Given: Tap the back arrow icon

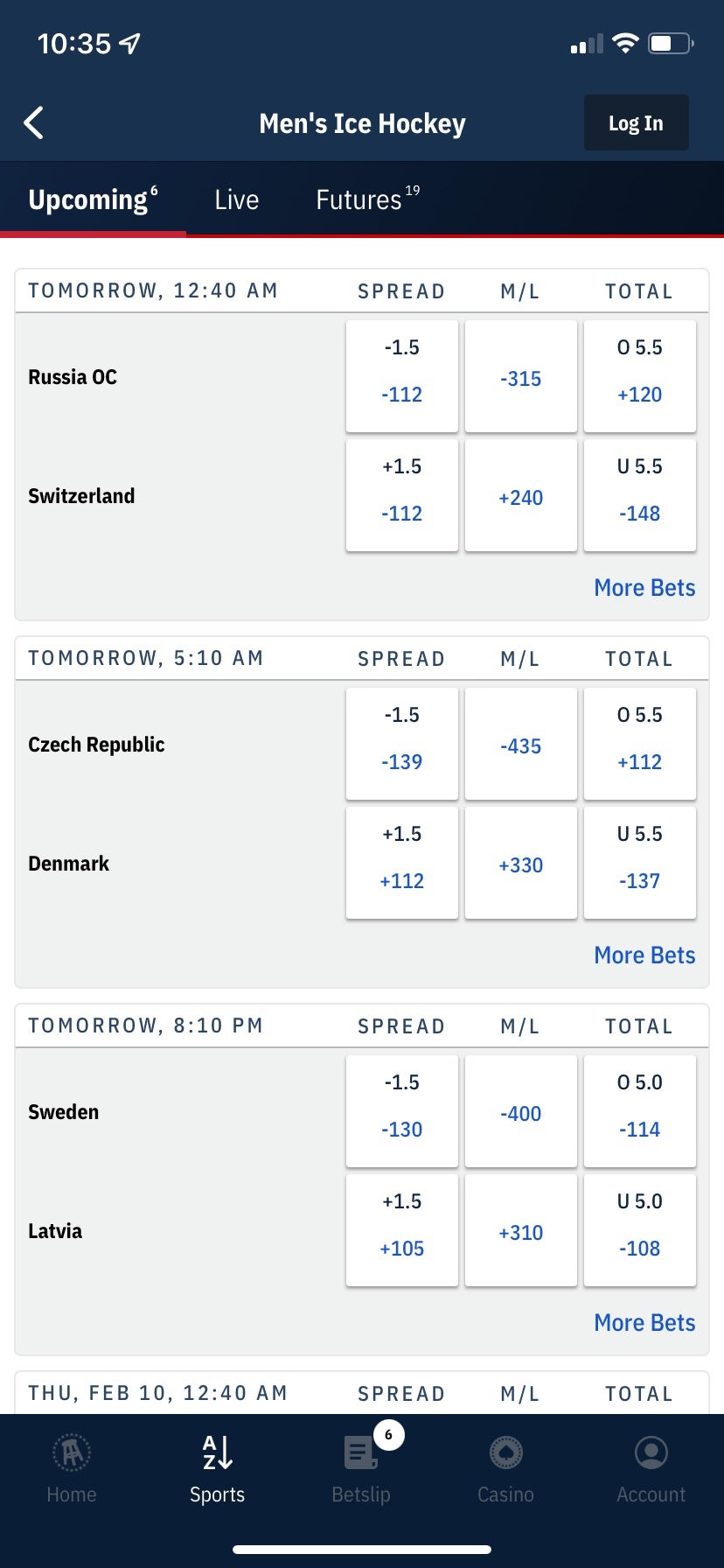Looking at the screenshot, I should pos(34,123).
